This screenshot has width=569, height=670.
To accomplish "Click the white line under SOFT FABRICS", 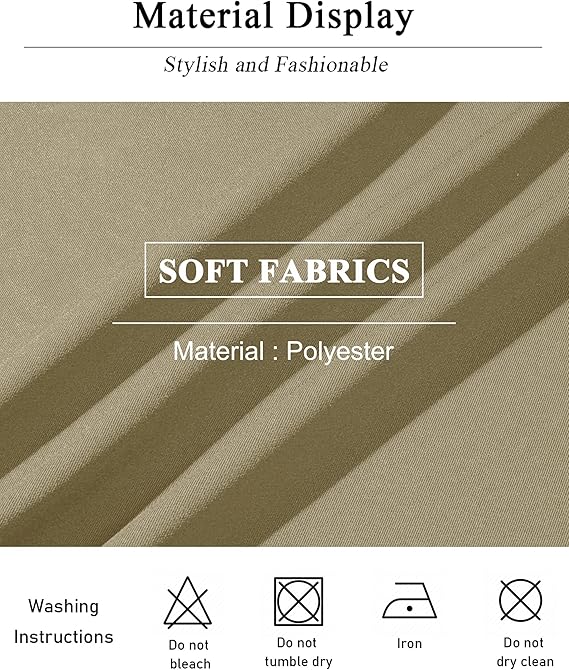I will click(x=284, y=323).
